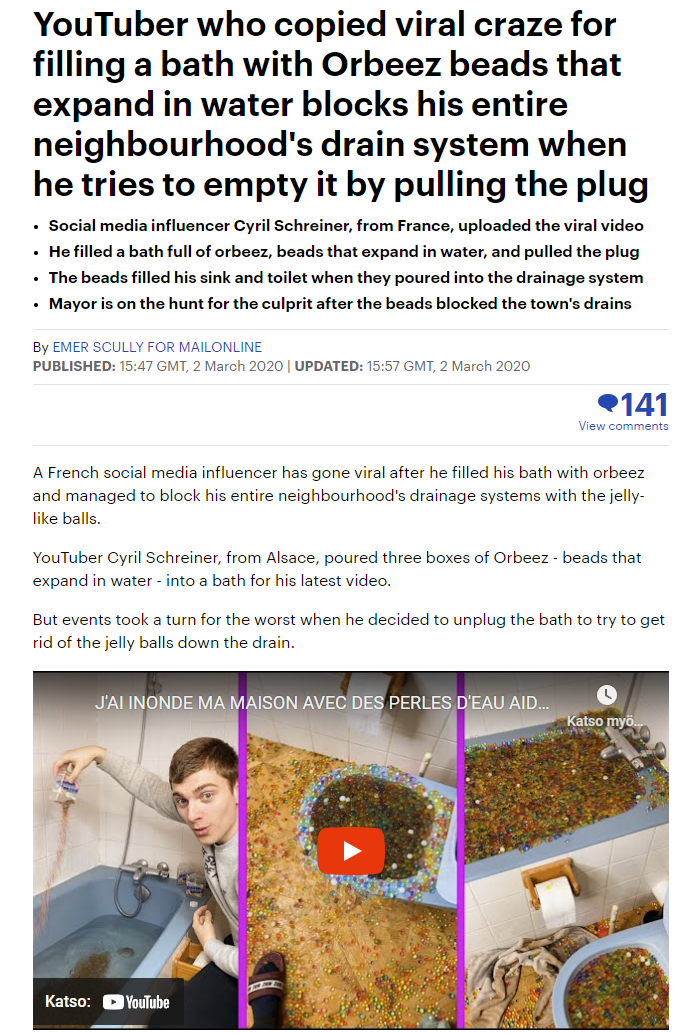Click the 141 comments count
The image size is (675, 1033).
click(x=644, y=404)
